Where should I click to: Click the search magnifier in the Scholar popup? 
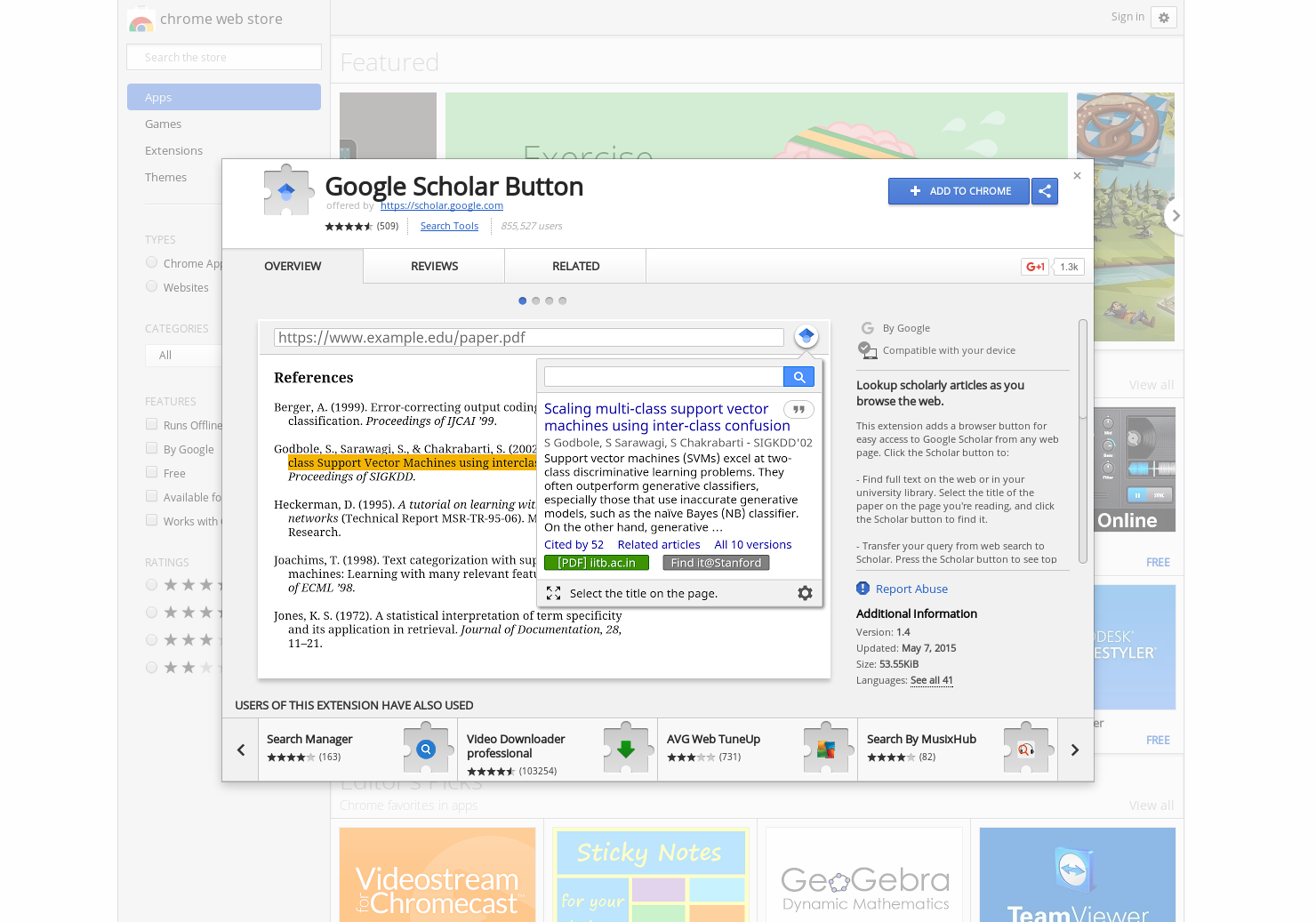pyautogui.click(x=798, y=376)
